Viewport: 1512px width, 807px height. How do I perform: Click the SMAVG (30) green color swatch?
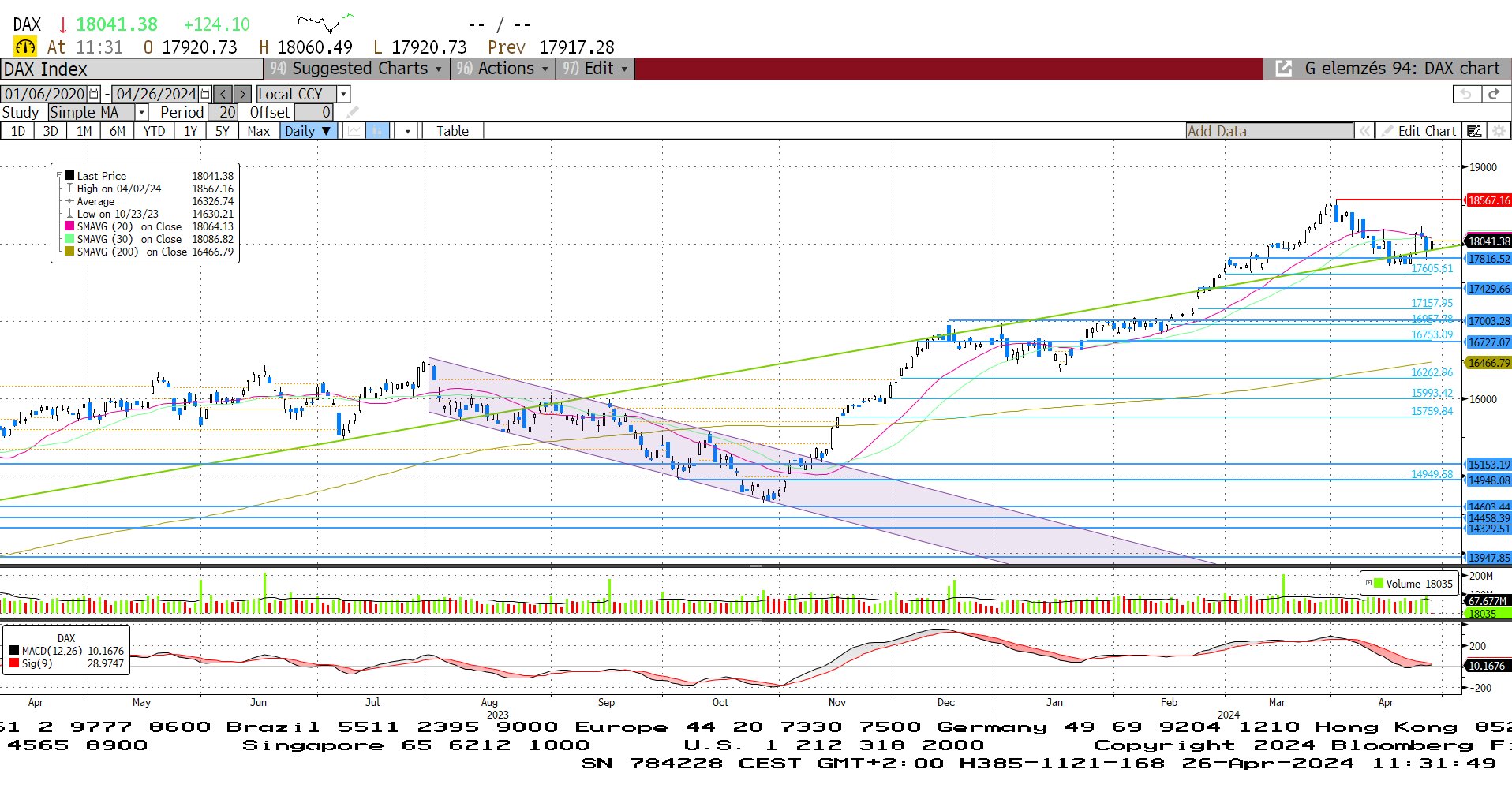pos(69,239)
